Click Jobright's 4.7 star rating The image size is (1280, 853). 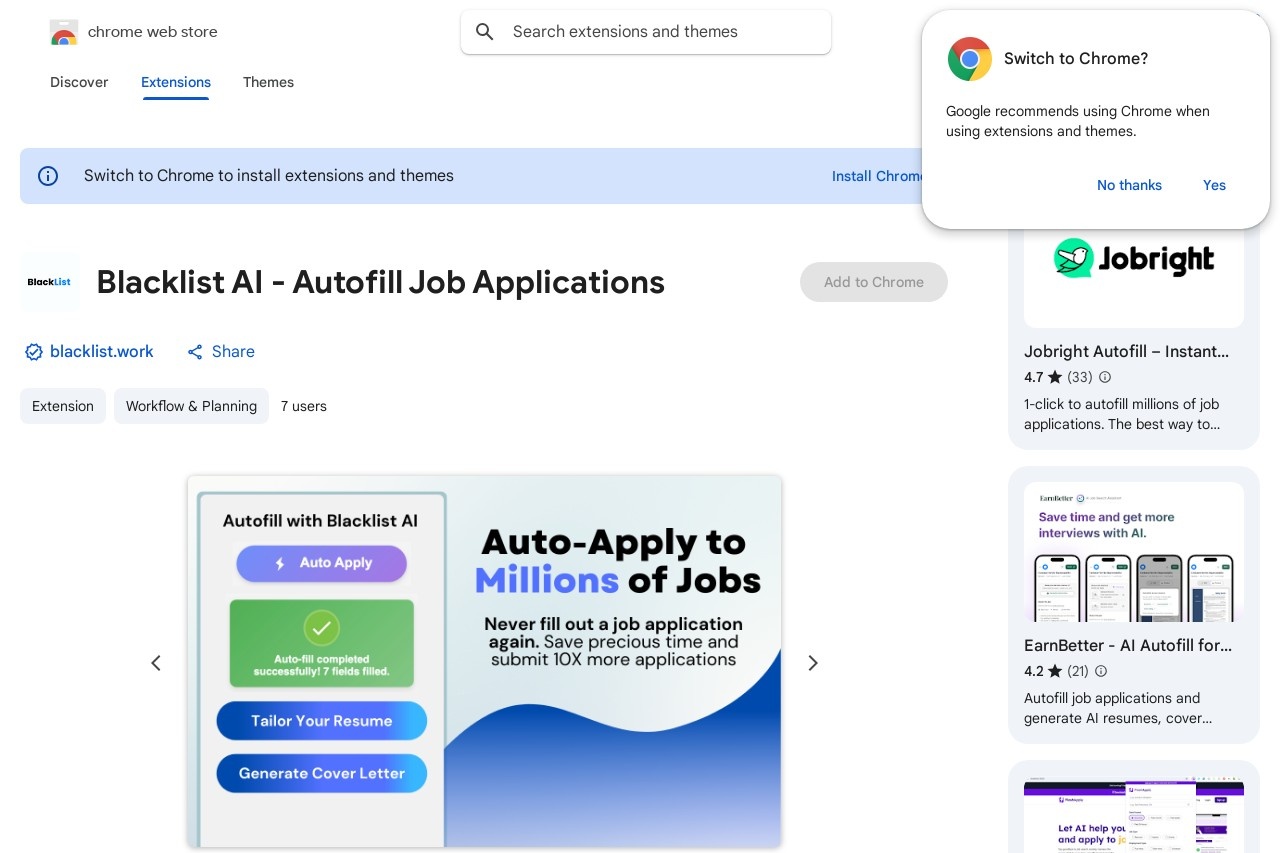coord(1043,378)
